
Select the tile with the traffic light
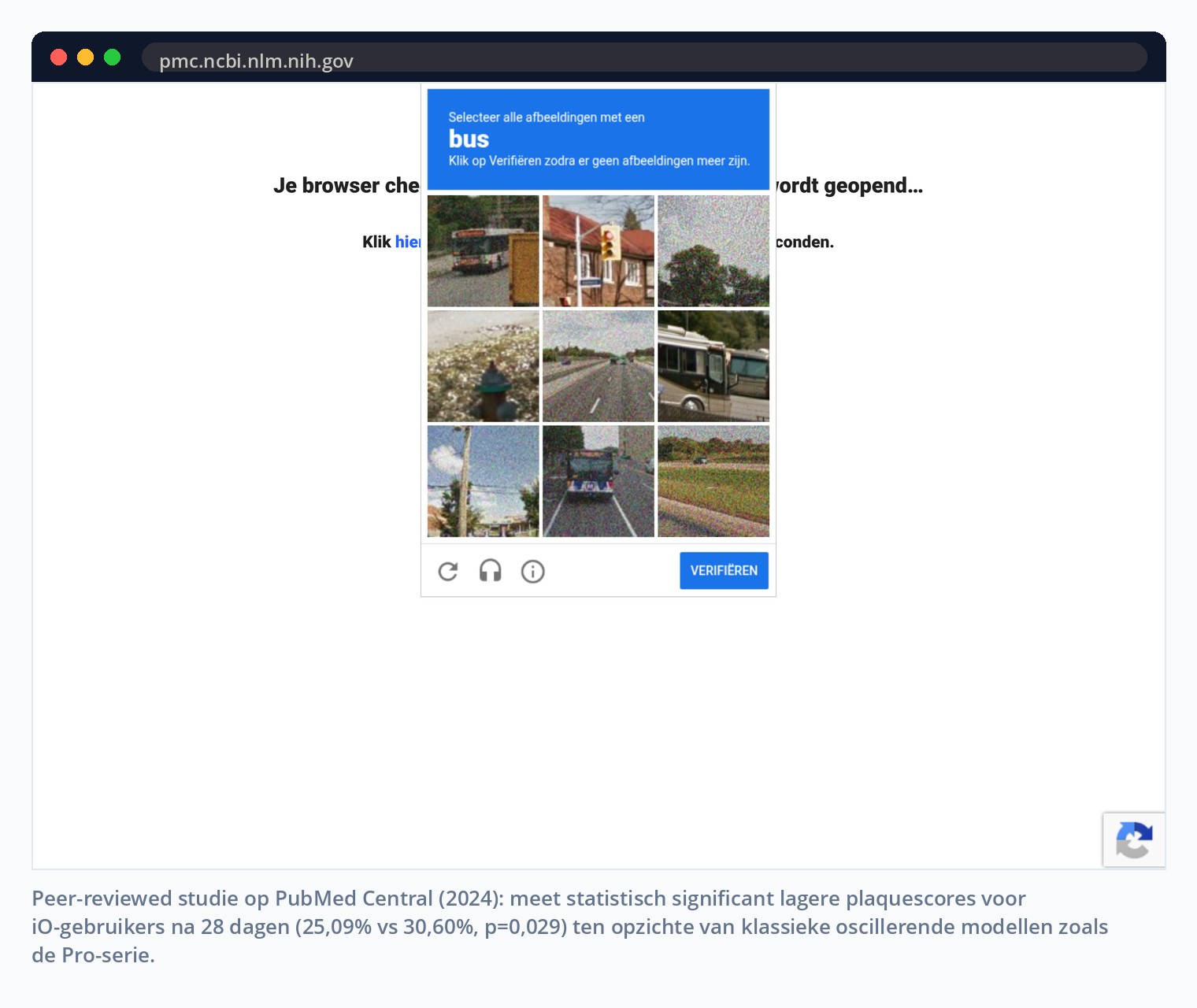[x=598, y=251]
